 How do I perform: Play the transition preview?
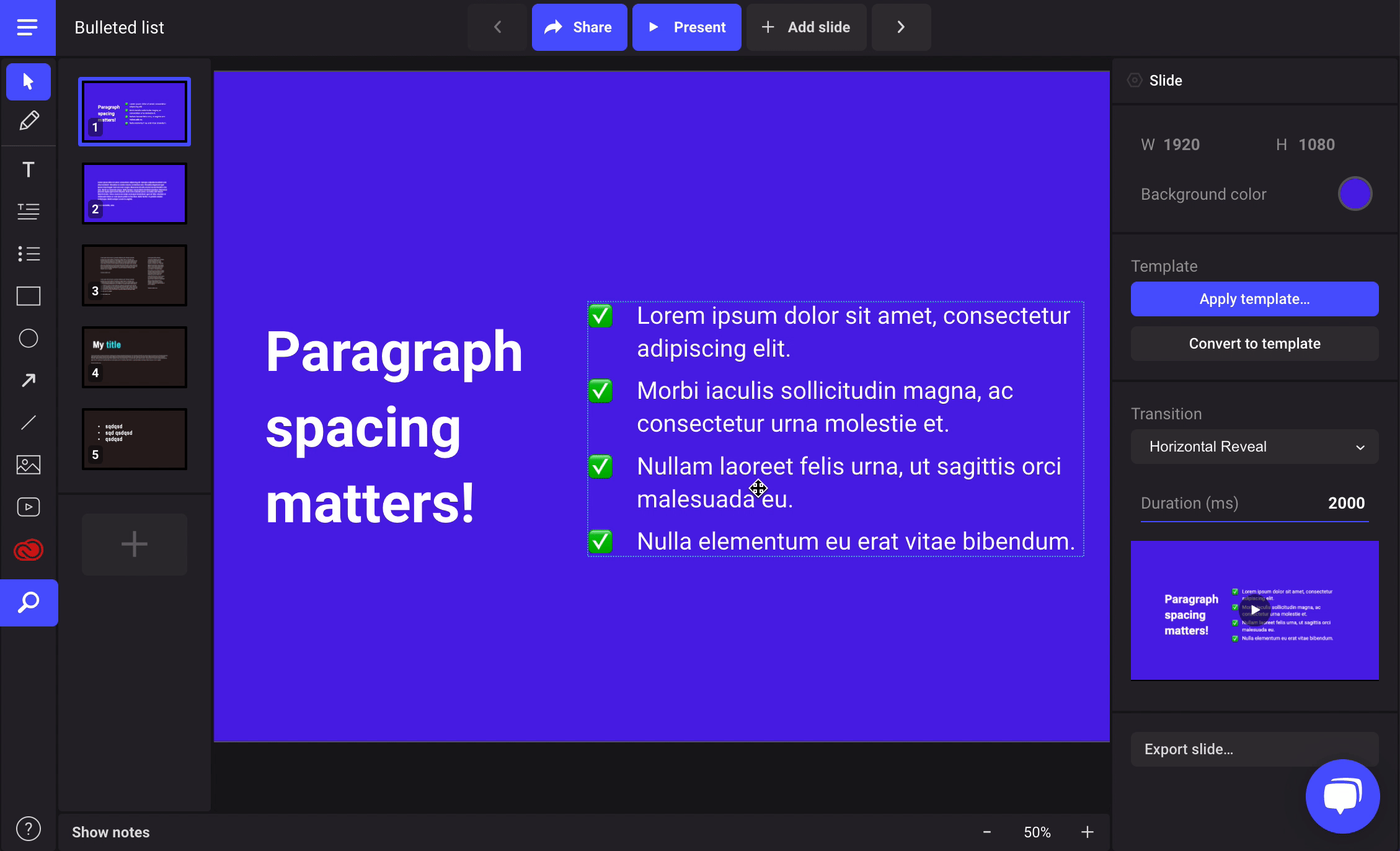pos(1254,610)
